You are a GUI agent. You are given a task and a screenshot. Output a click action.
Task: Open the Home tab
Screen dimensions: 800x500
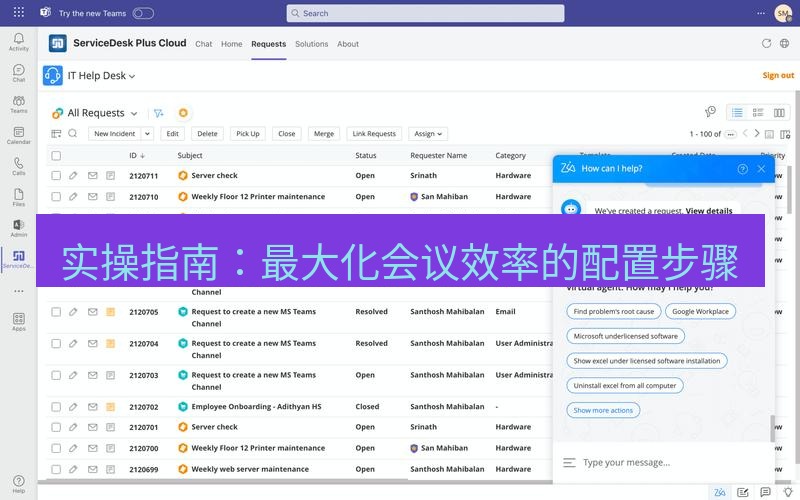(232, 44)
